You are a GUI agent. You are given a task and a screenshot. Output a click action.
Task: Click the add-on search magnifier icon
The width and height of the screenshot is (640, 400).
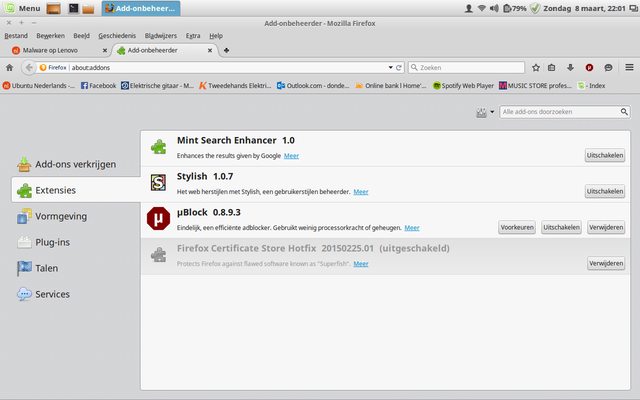point(624,112)
